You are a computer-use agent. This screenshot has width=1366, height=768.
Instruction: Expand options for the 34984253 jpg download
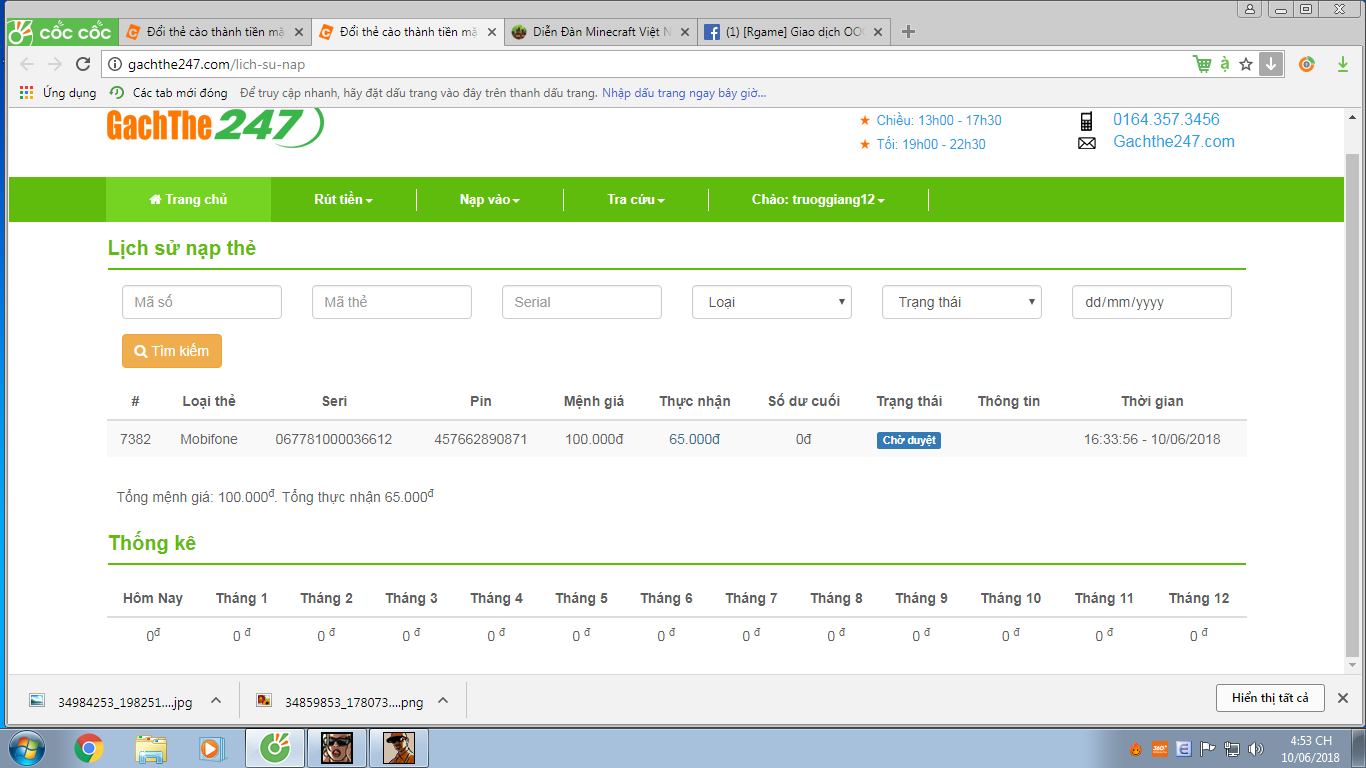[x=215, y=701]
